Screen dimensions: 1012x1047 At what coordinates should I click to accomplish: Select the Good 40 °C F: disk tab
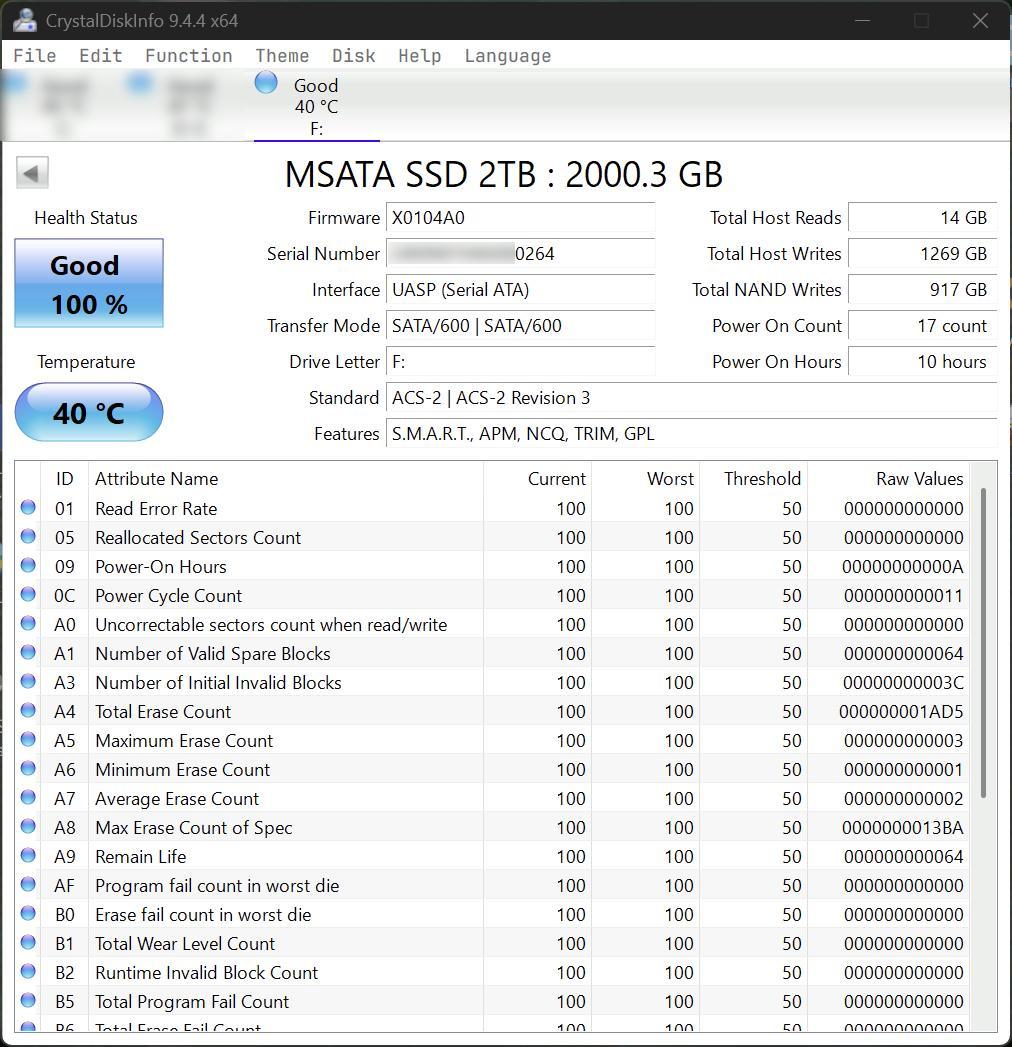click(x=316, y=106)
